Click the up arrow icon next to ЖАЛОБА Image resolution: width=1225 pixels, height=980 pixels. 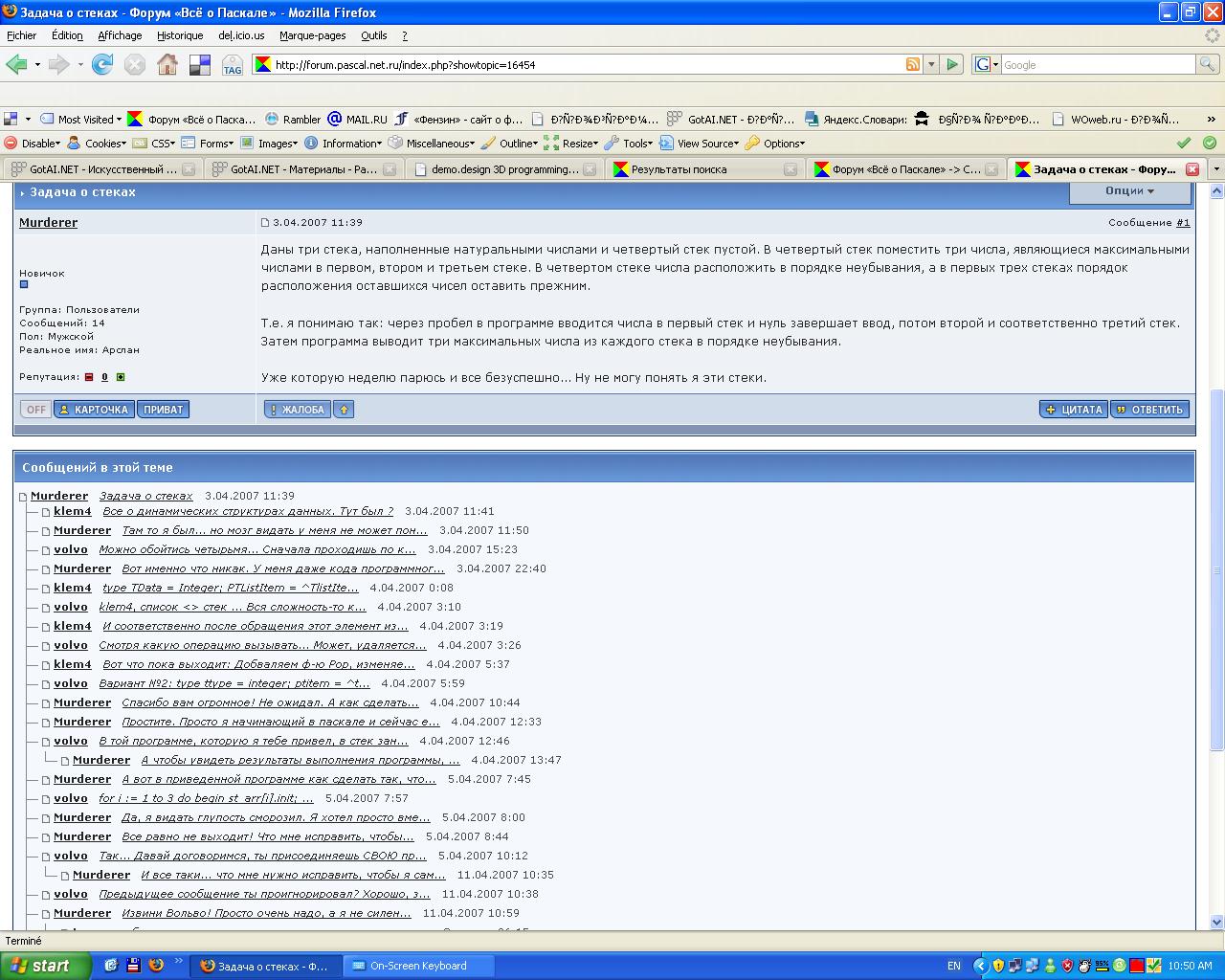[344, 410]
